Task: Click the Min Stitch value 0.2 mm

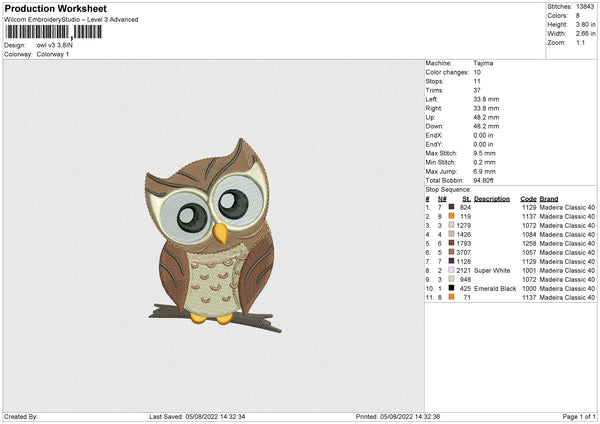Action: pos(484,162)
